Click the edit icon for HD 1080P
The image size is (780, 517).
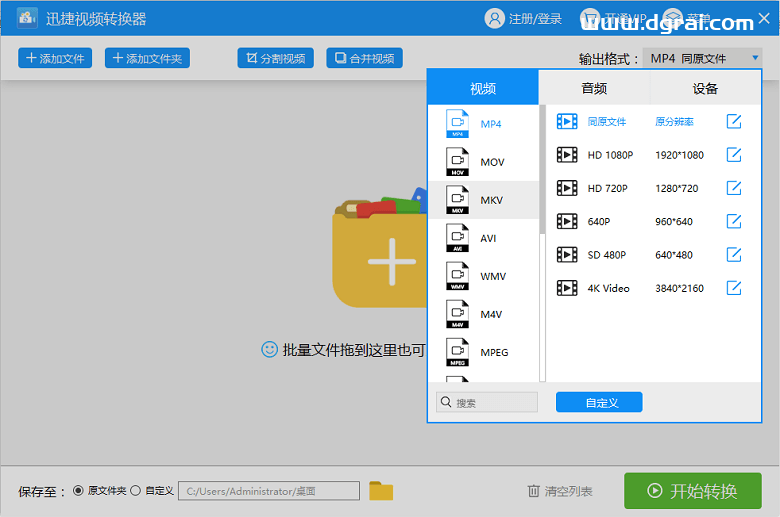click(733, 155)
